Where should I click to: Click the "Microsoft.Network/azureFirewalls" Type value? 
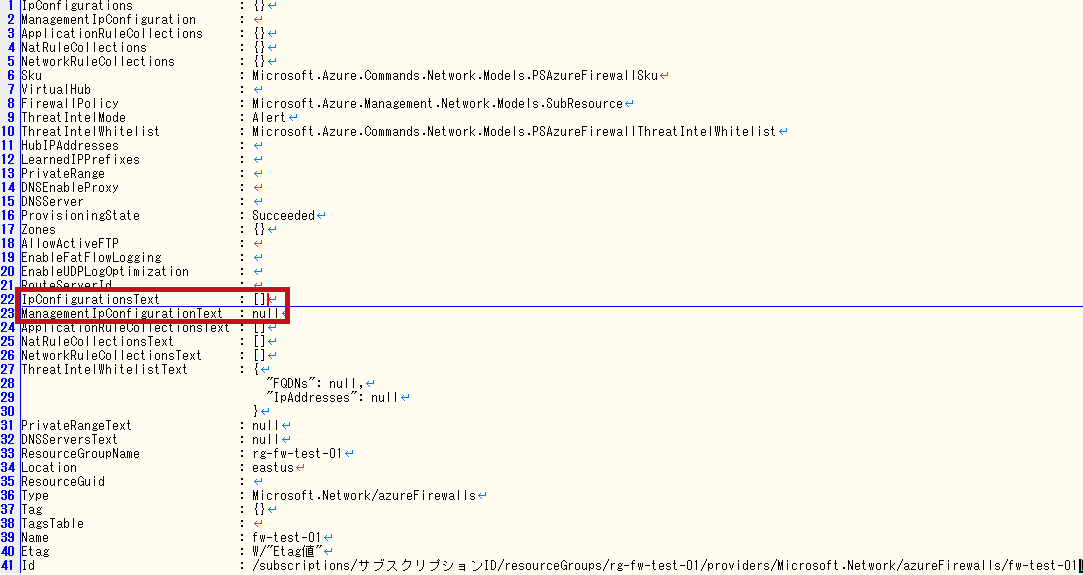[x=364, y=496]
